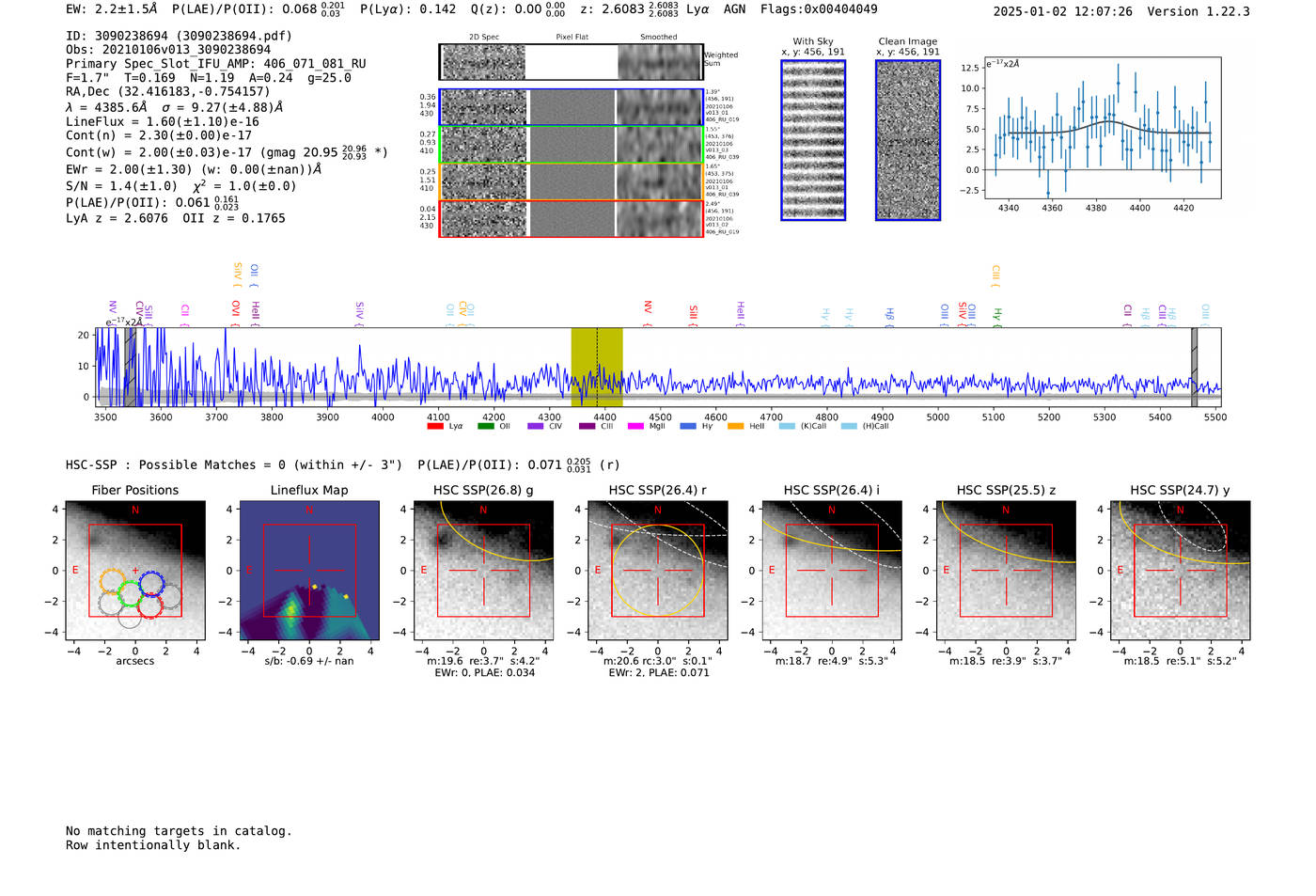Click the emission line fit plot near 4380 Å
The height and width of the screenshot is (896, 1316).
click(x=1103, y=128)
